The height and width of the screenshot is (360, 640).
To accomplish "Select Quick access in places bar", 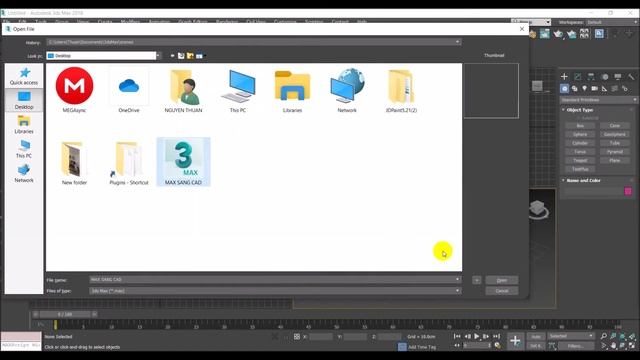I will click(24, 76).
